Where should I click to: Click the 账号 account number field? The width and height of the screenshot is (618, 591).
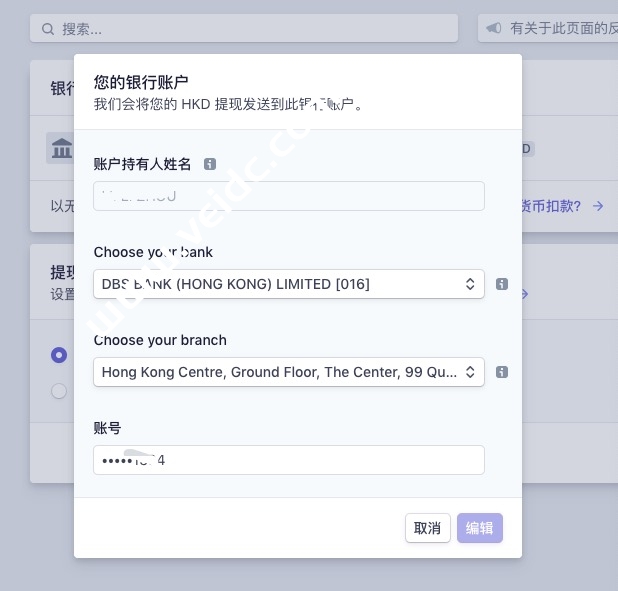[x=289, y=460]
